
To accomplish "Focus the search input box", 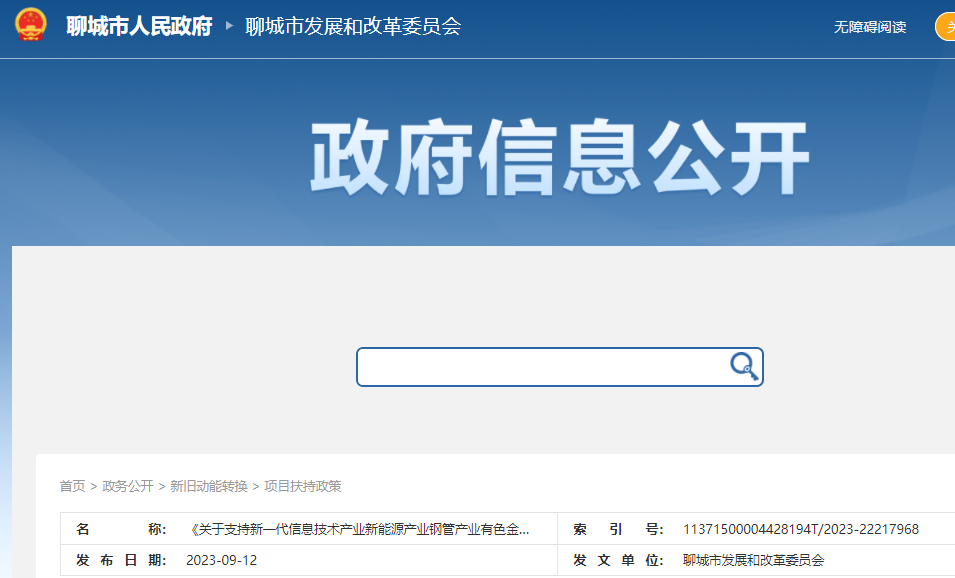I will point(540,367).
